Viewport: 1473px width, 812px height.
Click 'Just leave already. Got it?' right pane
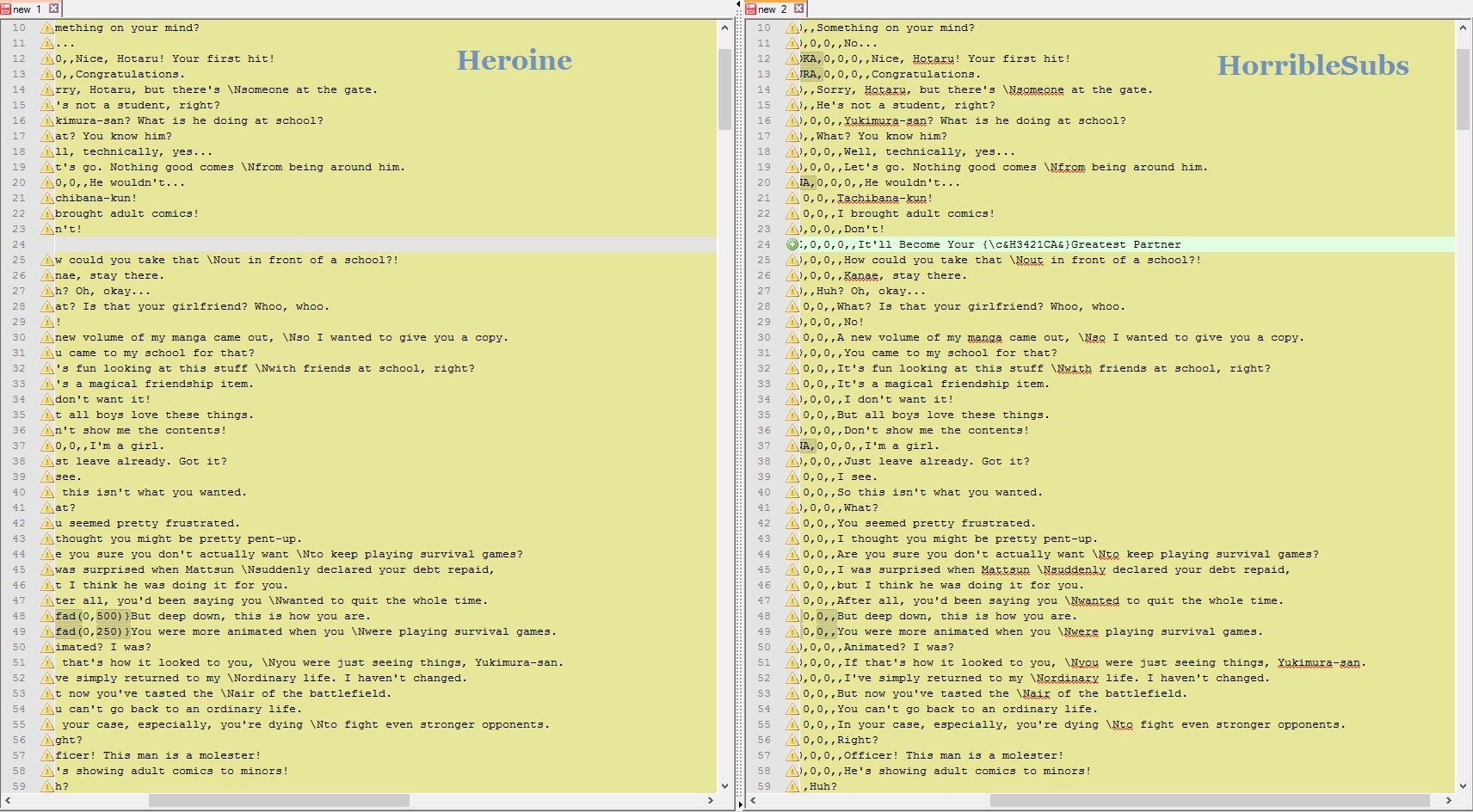pyautogui.click(x=937, y=462)
